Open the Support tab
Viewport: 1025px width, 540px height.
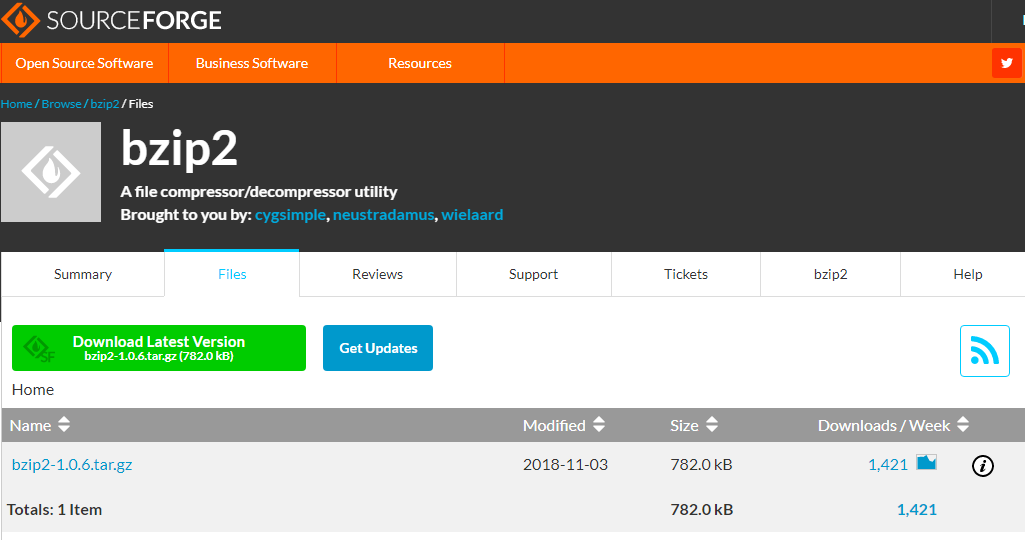coord(533,275)
